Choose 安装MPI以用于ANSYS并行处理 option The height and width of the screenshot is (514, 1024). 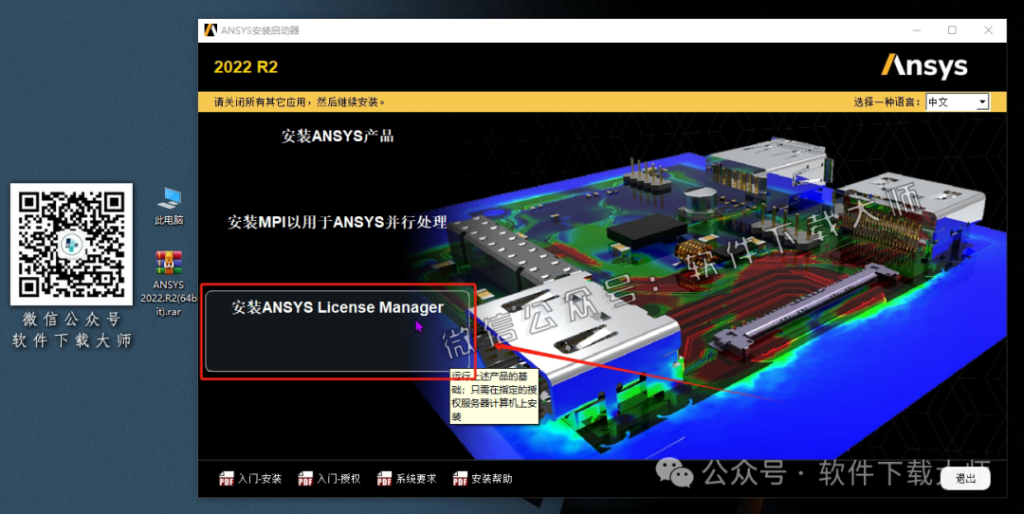pos(337,222)
